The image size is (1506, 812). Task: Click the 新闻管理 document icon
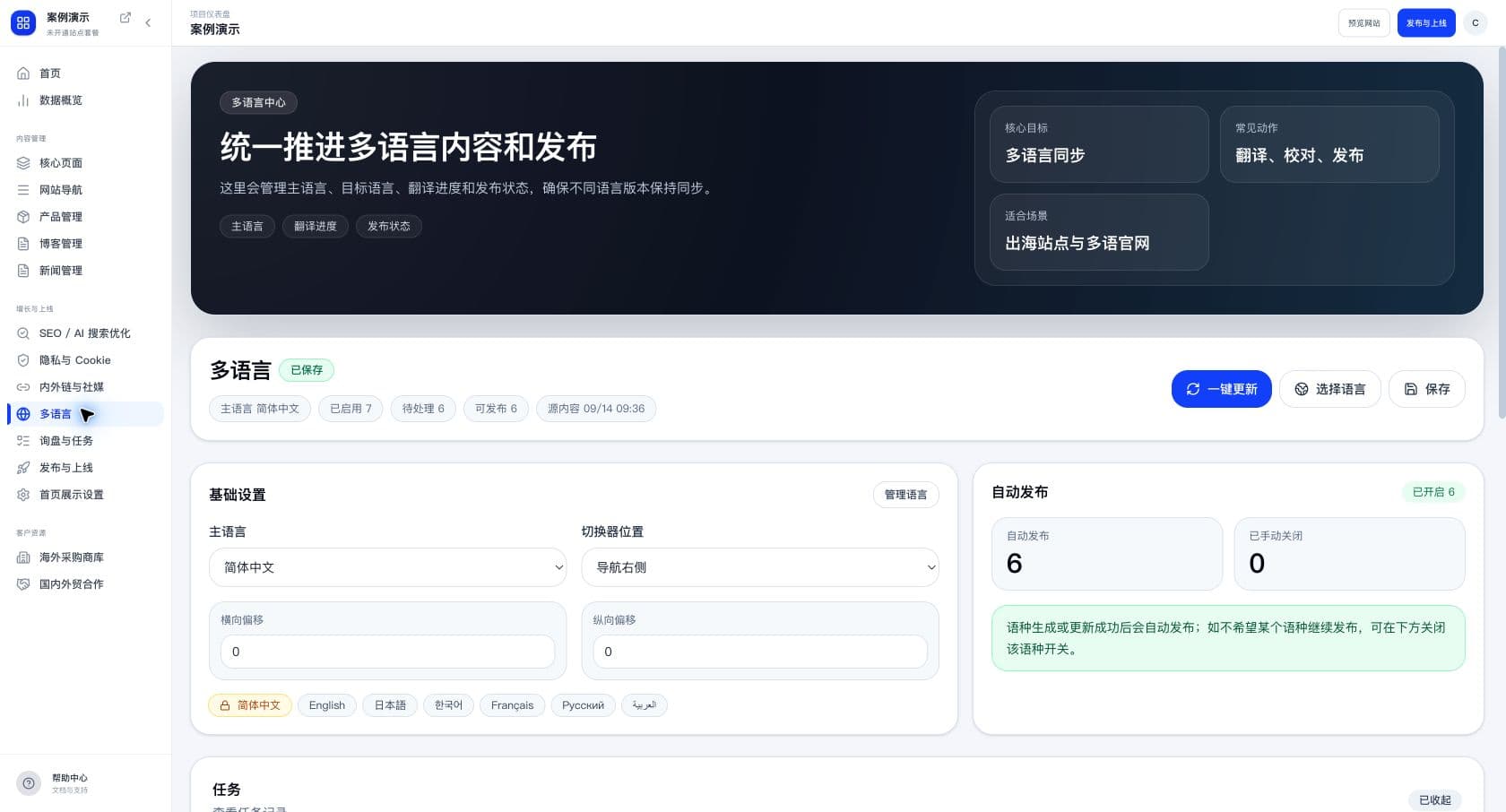click(23, 271)
